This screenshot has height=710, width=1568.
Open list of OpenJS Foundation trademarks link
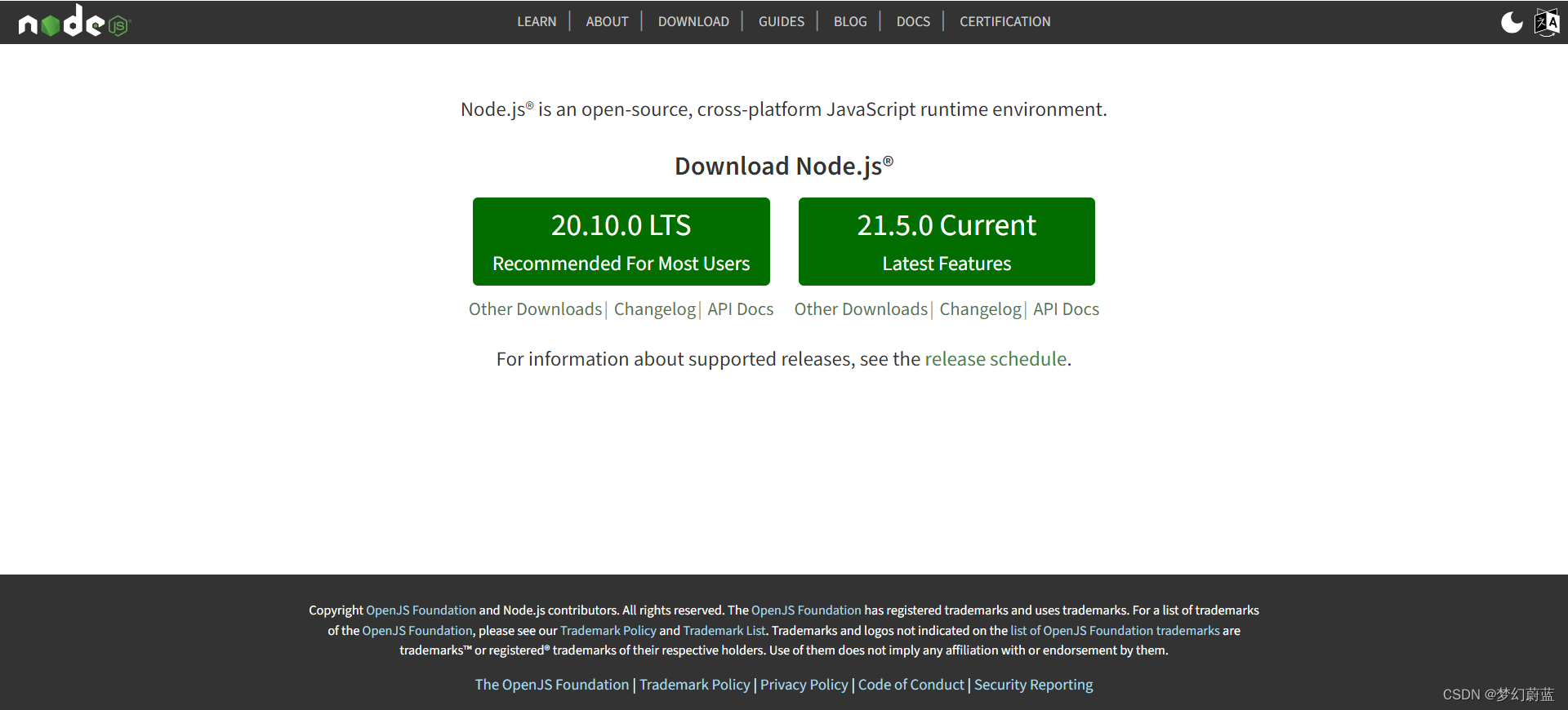pos(1115,631)
